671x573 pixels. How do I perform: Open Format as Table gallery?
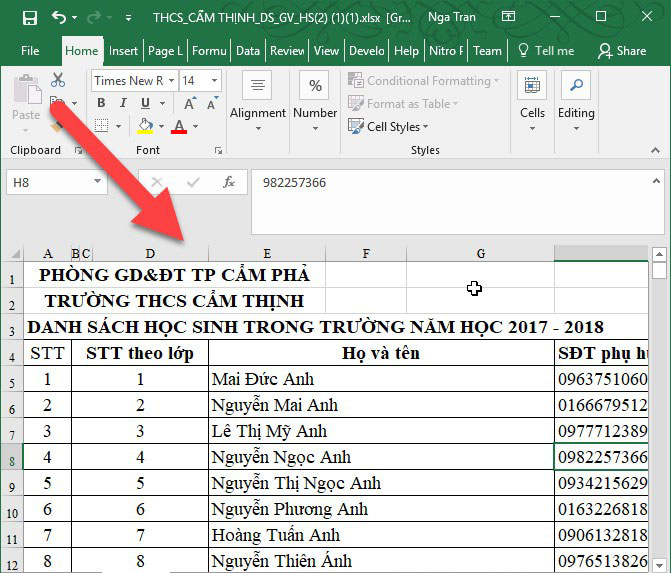coord(403,103)
